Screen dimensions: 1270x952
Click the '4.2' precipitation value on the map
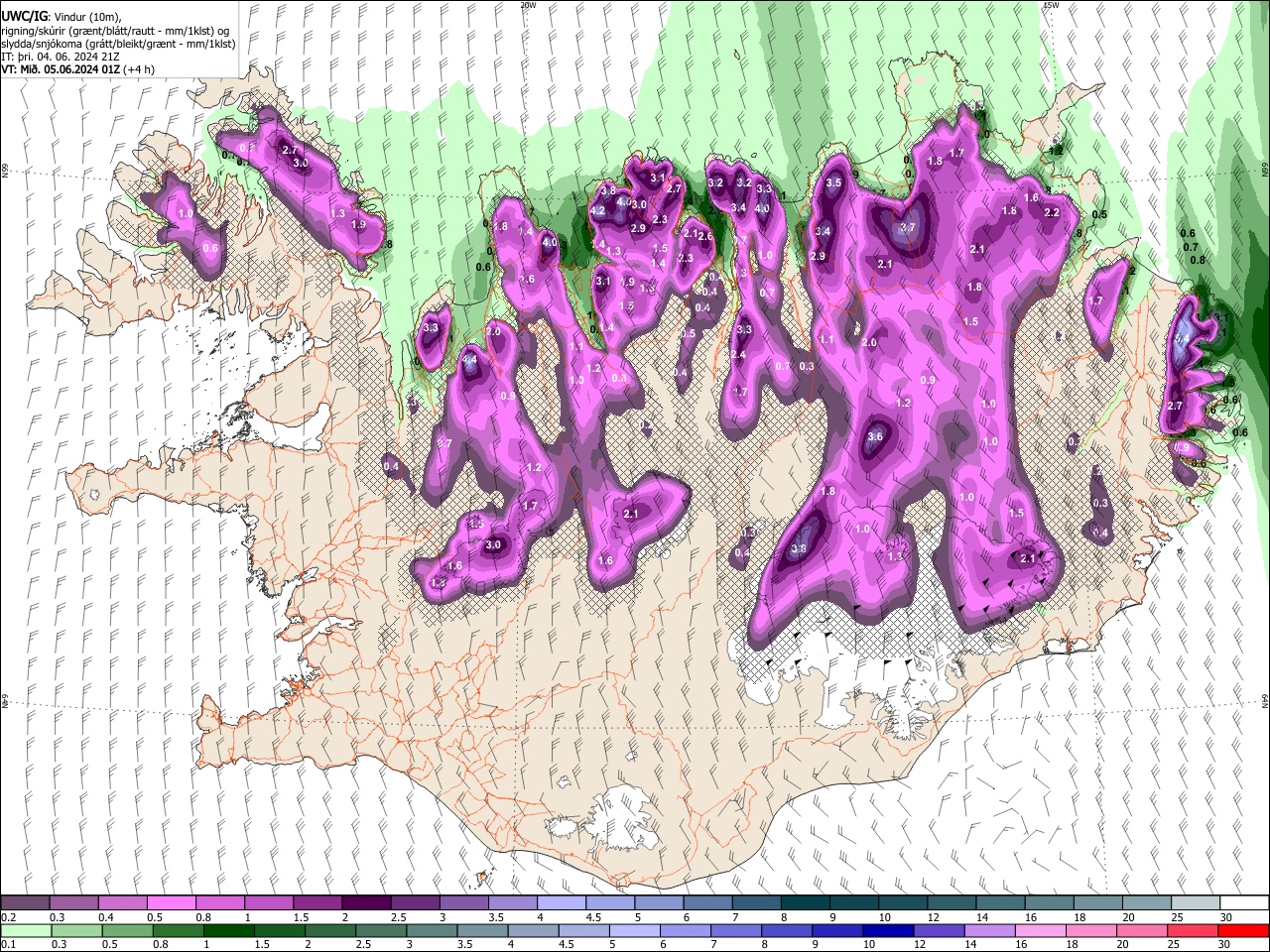(x=597, y=211)
